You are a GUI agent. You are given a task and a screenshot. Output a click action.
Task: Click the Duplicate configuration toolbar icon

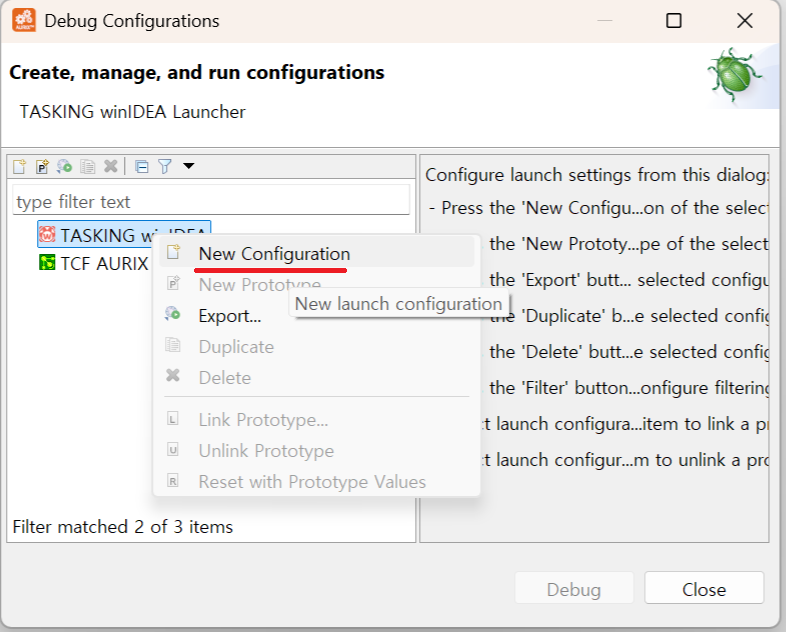pos(88,167)
